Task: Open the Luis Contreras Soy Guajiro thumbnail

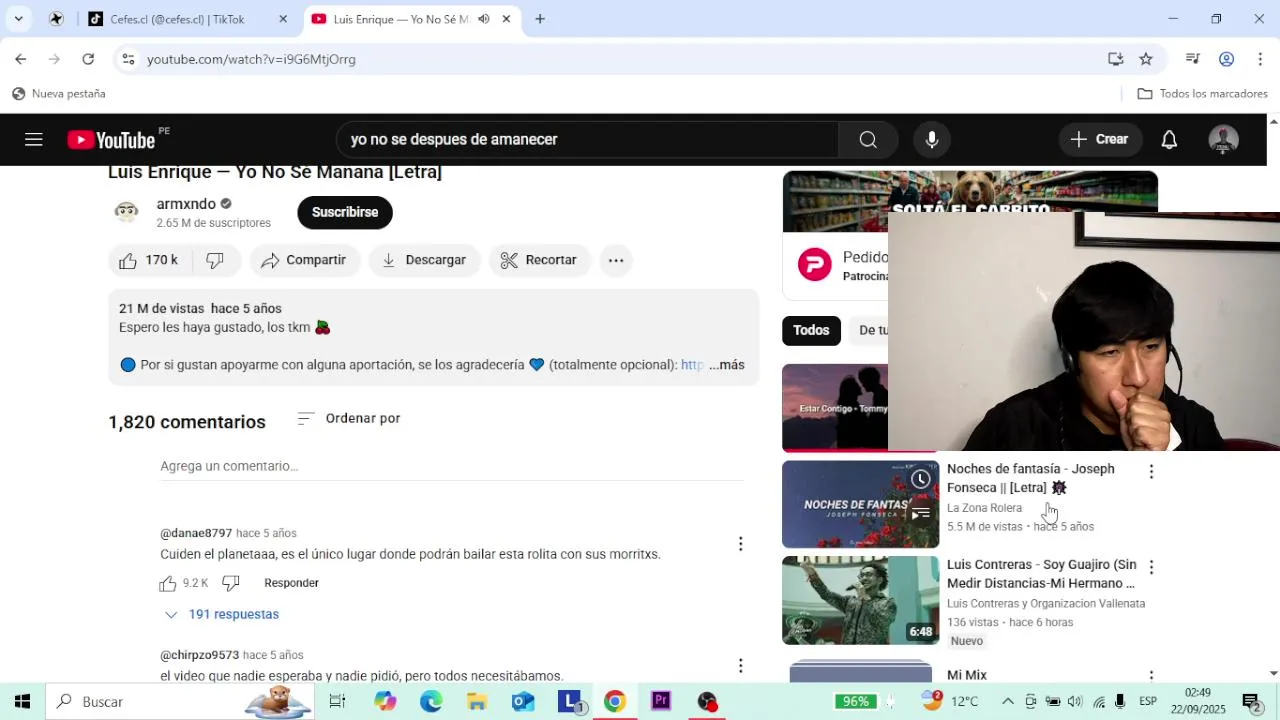Action: tap(860, 600)
